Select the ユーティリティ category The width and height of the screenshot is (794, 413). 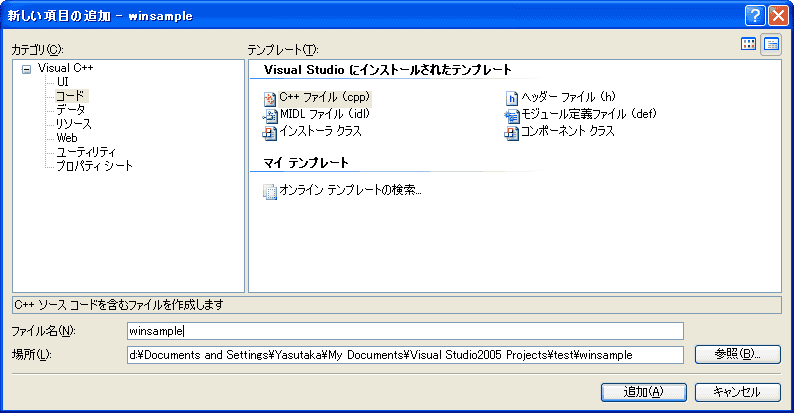[x=86, y=151]
